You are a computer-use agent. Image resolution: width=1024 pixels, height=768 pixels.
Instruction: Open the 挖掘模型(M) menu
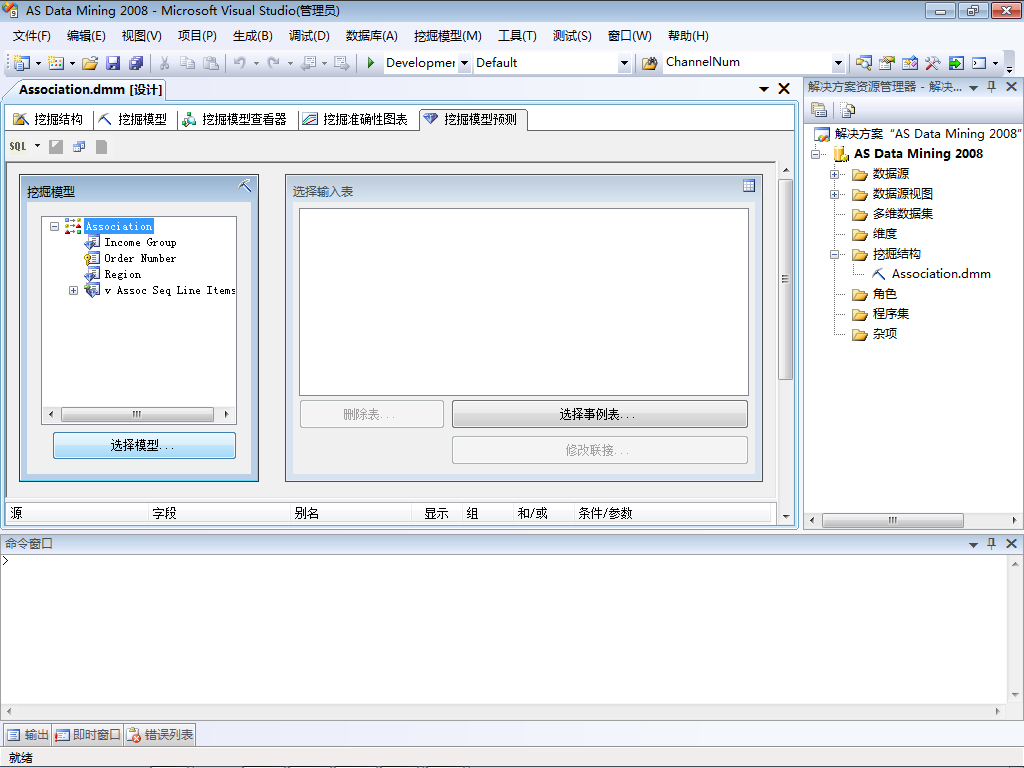tap(447, 35)
